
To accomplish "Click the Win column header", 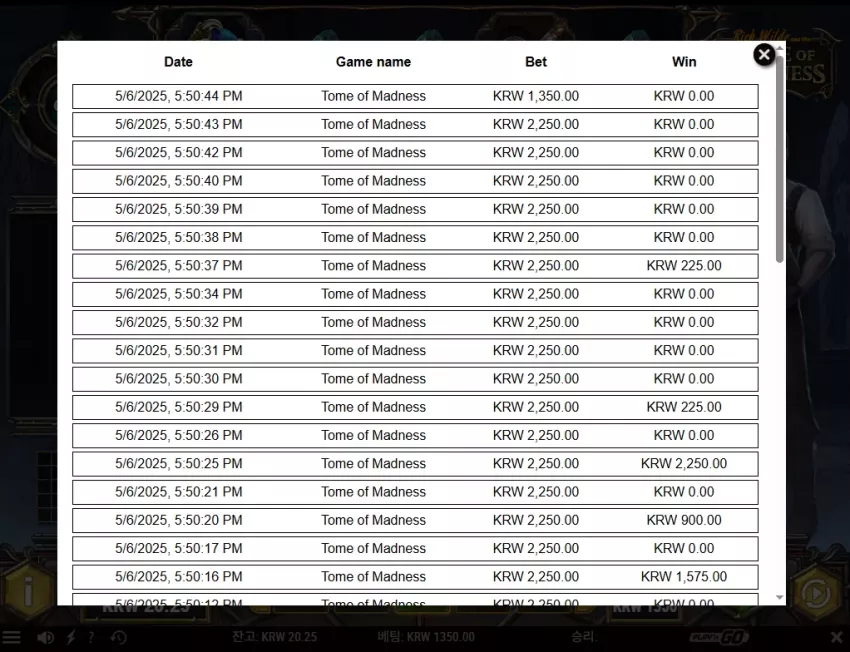I will (684, 62).
